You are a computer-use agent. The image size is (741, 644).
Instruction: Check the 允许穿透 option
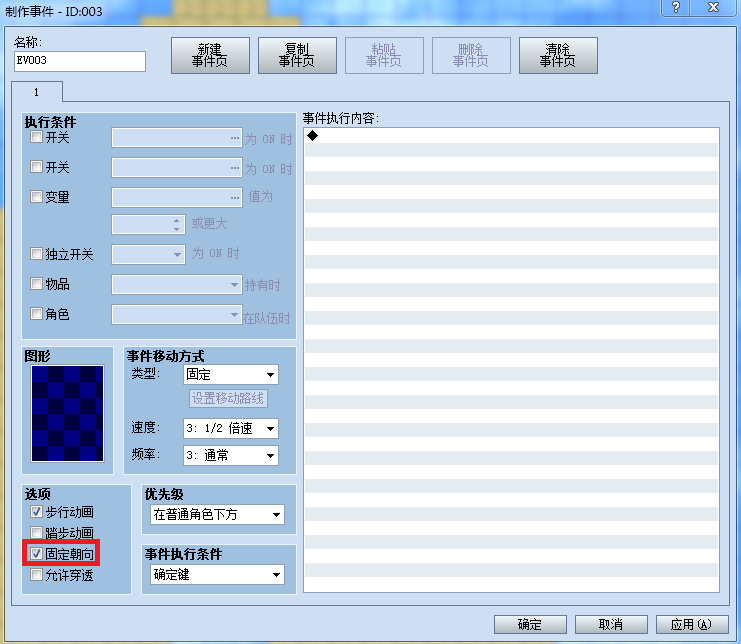(36, 575)
